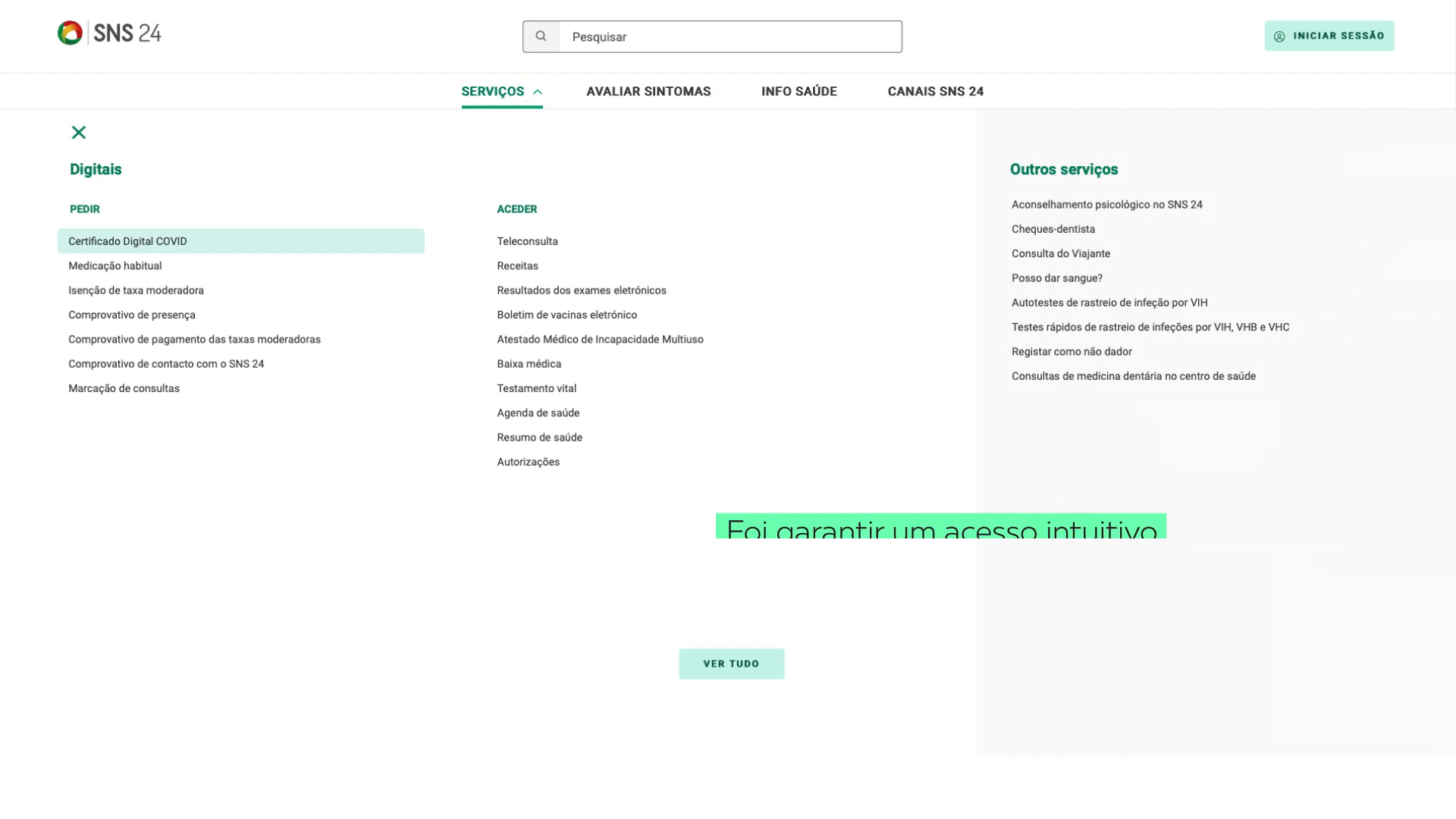Close the services menu with X icon
The image size is (1456, 819).
79,133
